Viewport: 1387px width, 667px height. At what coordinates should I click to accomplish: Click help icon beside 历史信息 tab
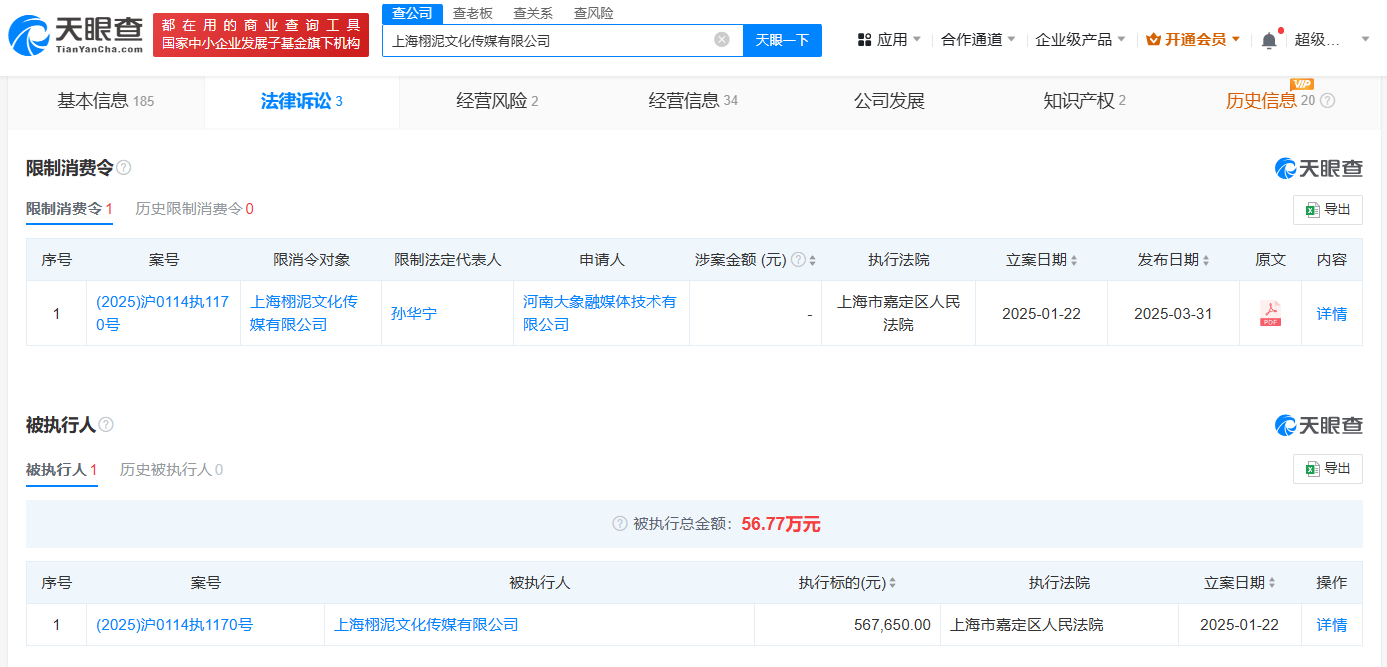(1328, 101)
